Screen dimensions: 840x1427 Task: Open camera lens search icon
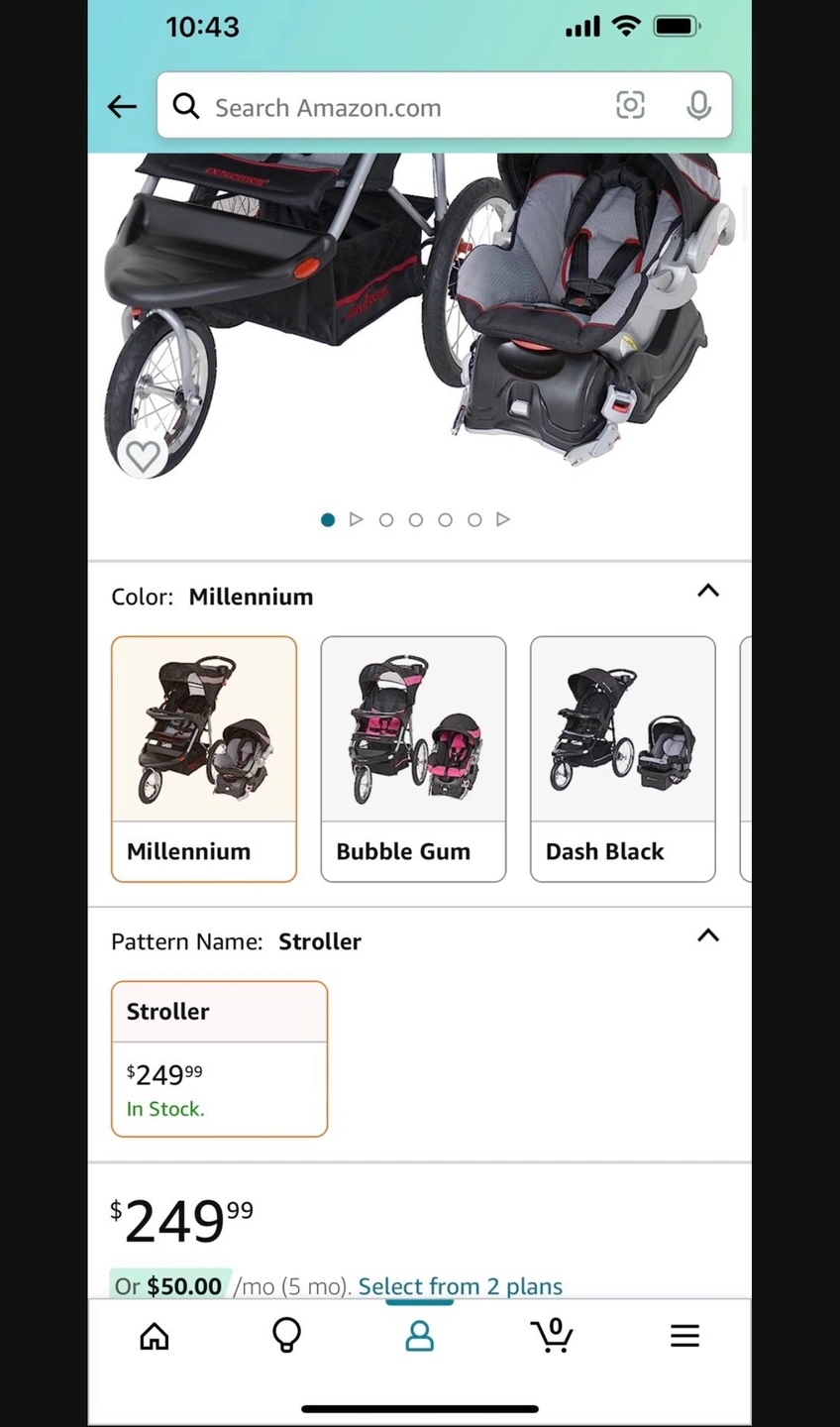click(x=630, y=105)
